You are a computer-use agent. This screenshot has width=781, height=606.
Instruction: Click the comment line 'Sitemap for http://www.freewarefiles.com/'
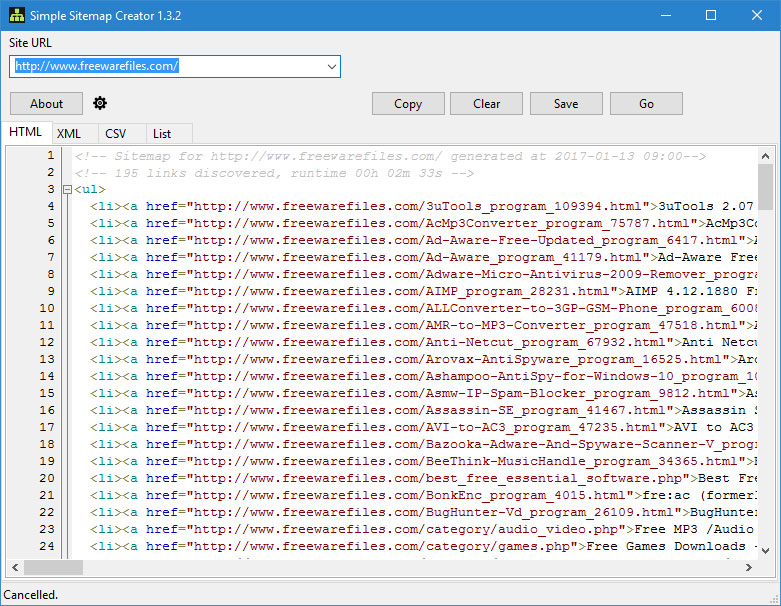tap(390, 156)
